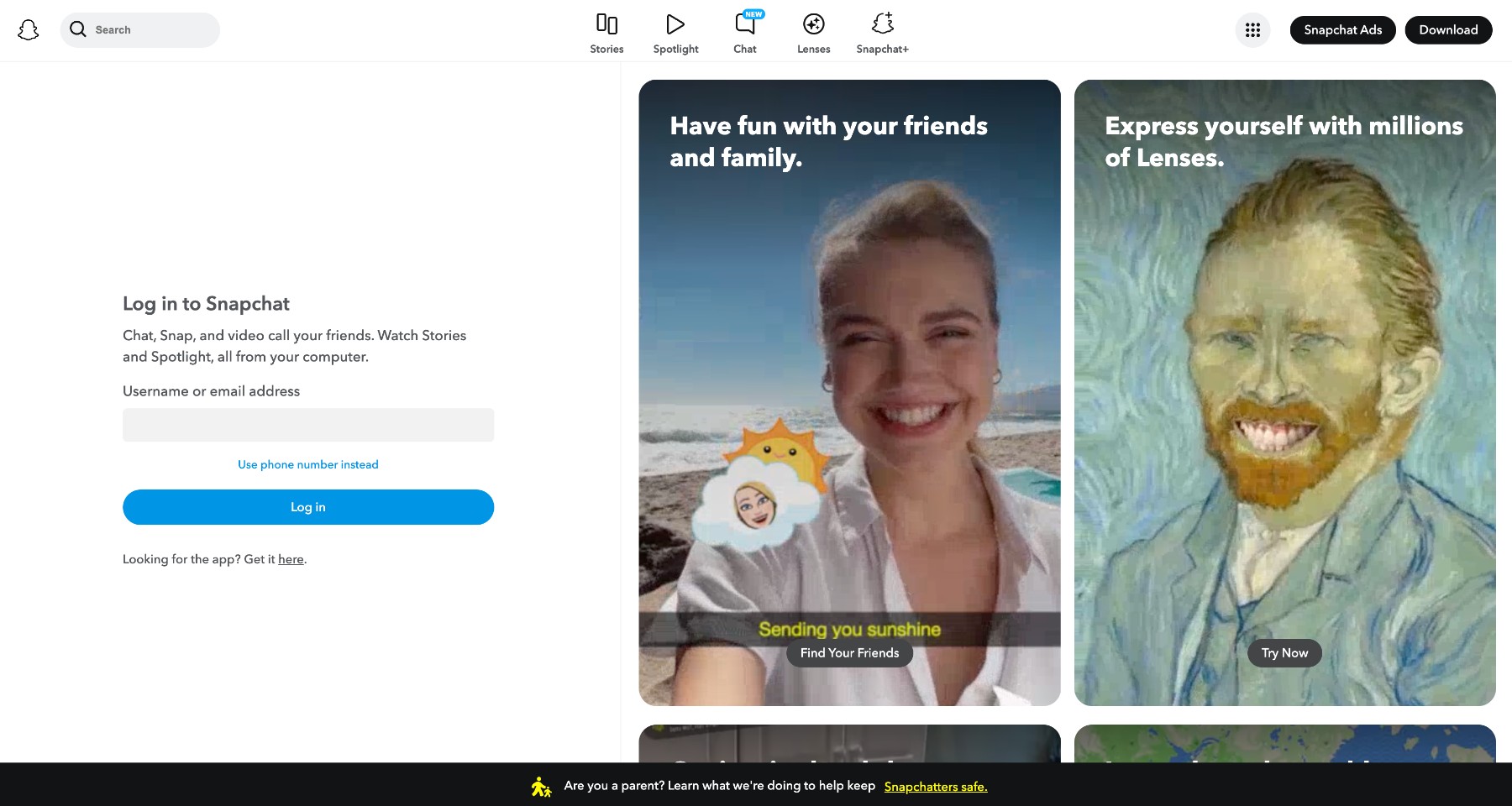Open the apps grid menu icon
This screenshot has width=1512, height=806.
tap(1252, 30)
